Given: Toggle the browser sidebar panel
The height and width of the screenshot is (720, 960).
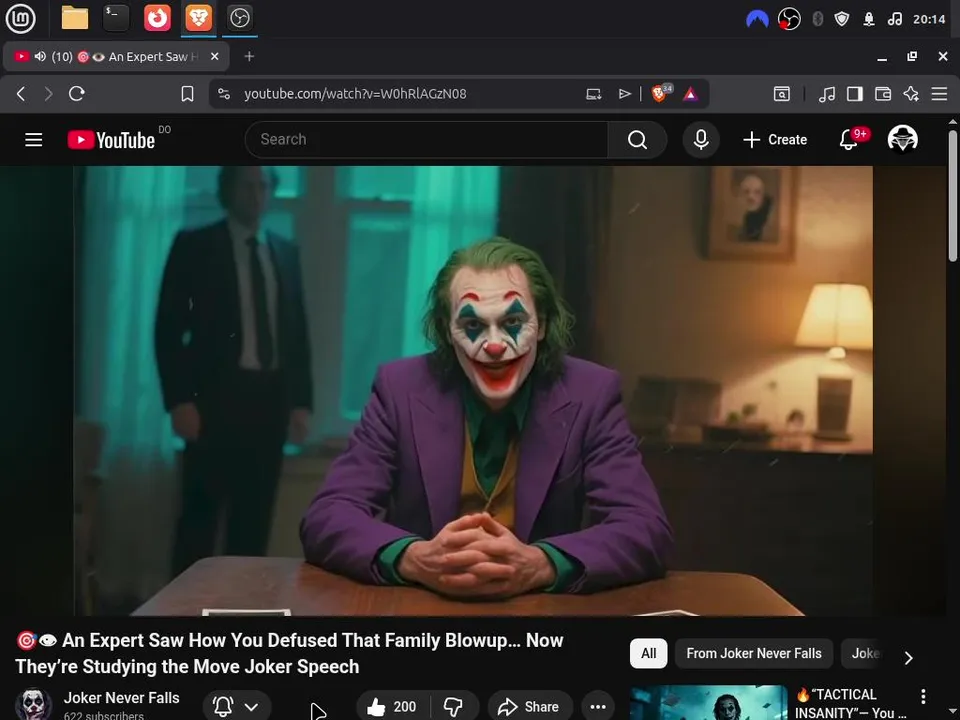Looking at the screenshot, I should pyautogui.click(x=855, y=94).
